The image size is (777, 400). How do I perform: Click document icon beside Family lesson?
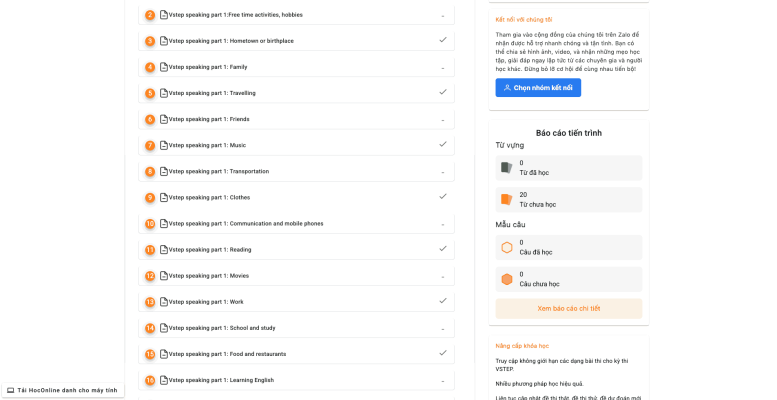coord(164,67)
